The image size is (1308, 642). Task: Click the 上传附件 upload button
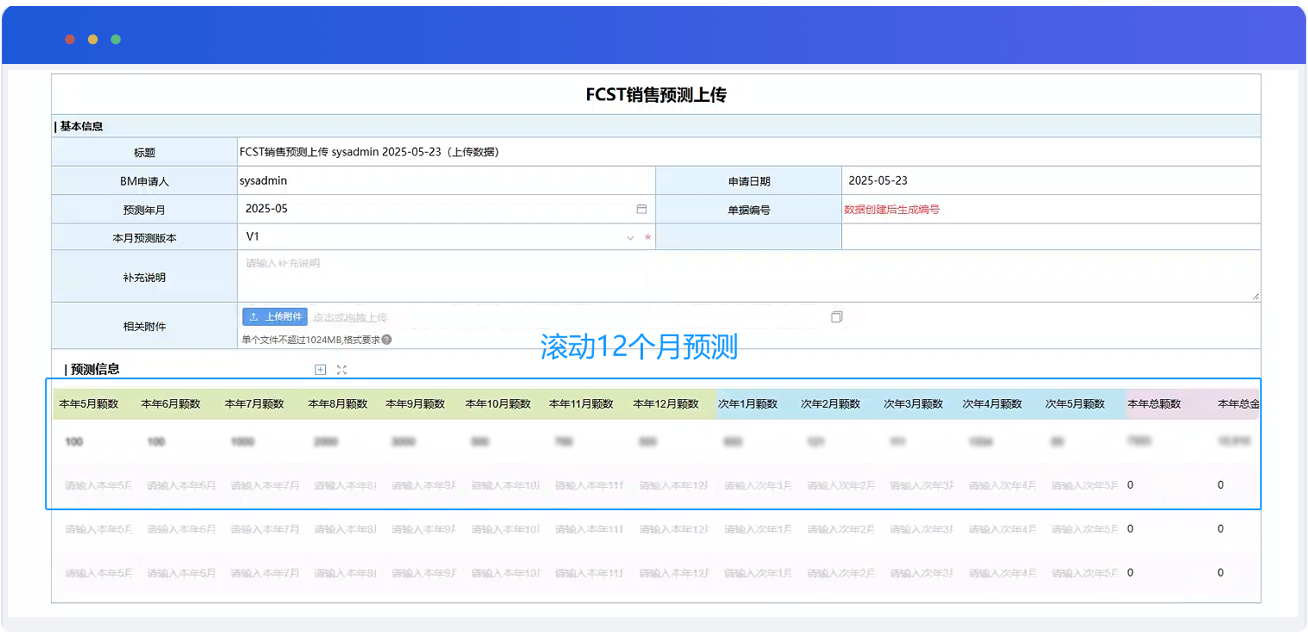(x=275, y=316)
